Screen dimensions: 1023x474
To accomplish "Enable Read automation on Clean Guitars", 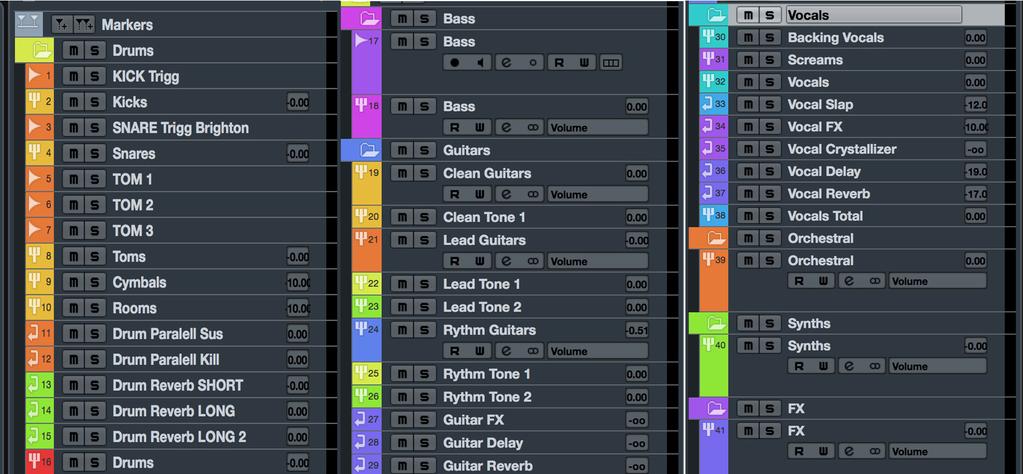I will pyautogui.click(x=455, y=194).
